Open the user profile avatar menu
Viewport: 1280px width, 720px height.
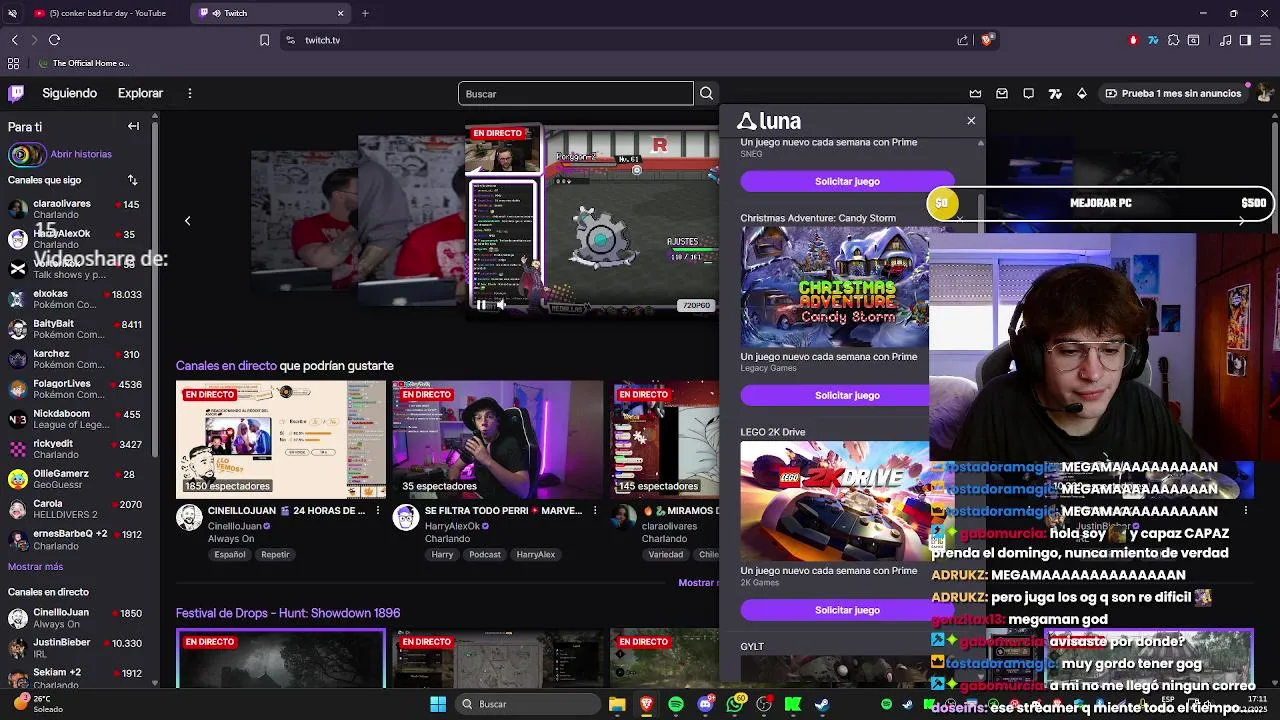click(1265, 93)
